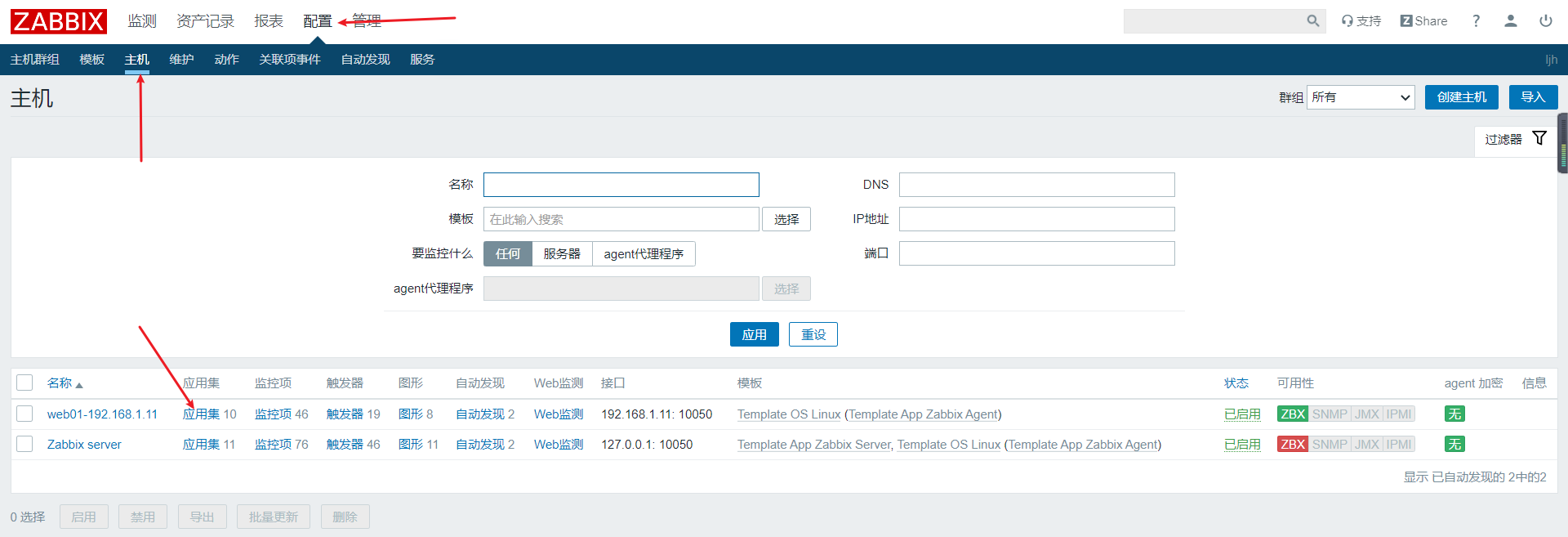
Task: Open the 管理 top menu
Action: [367, 21]
